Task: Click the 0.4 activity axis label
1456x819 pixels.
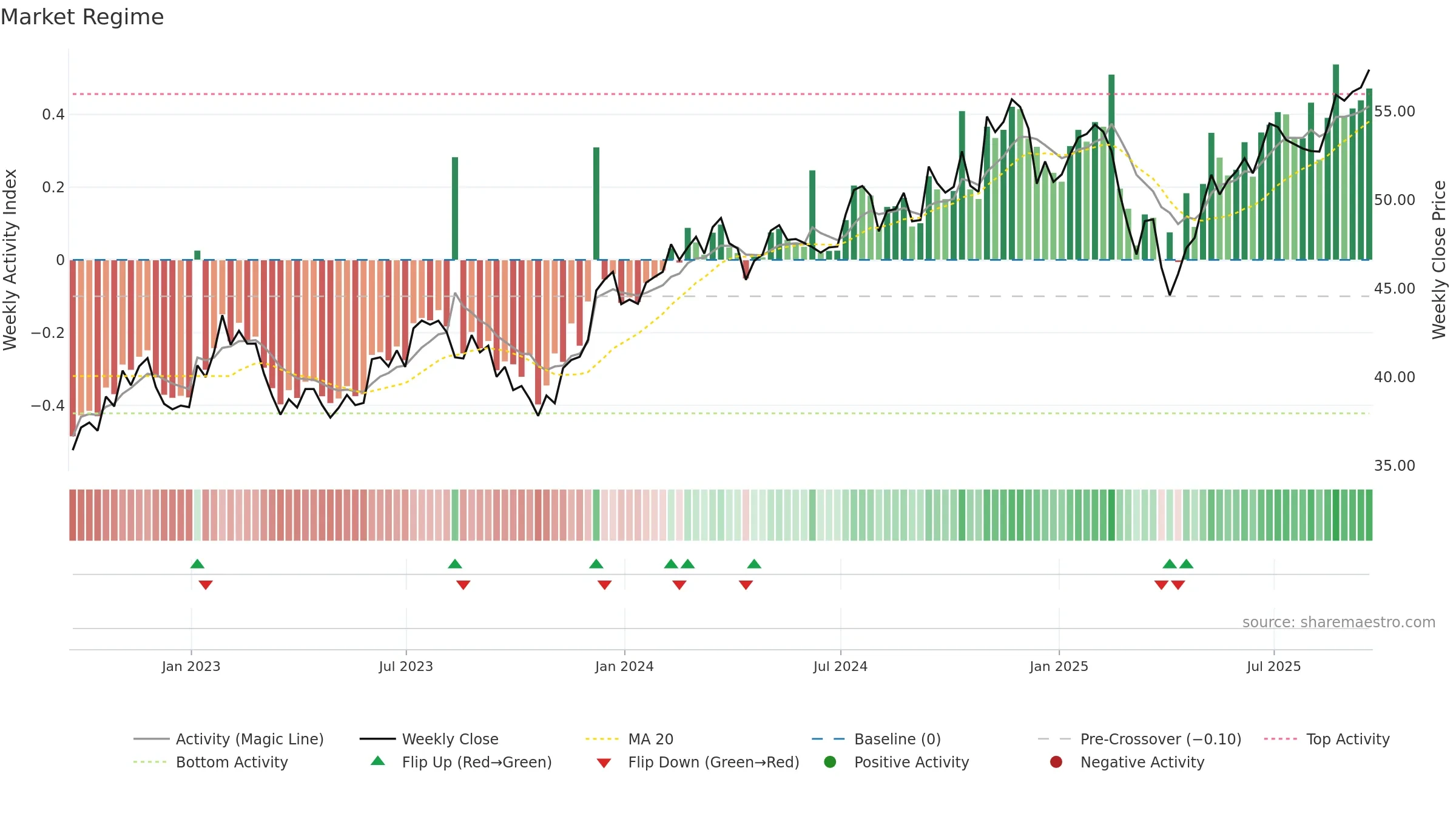Action: (53, 115)
